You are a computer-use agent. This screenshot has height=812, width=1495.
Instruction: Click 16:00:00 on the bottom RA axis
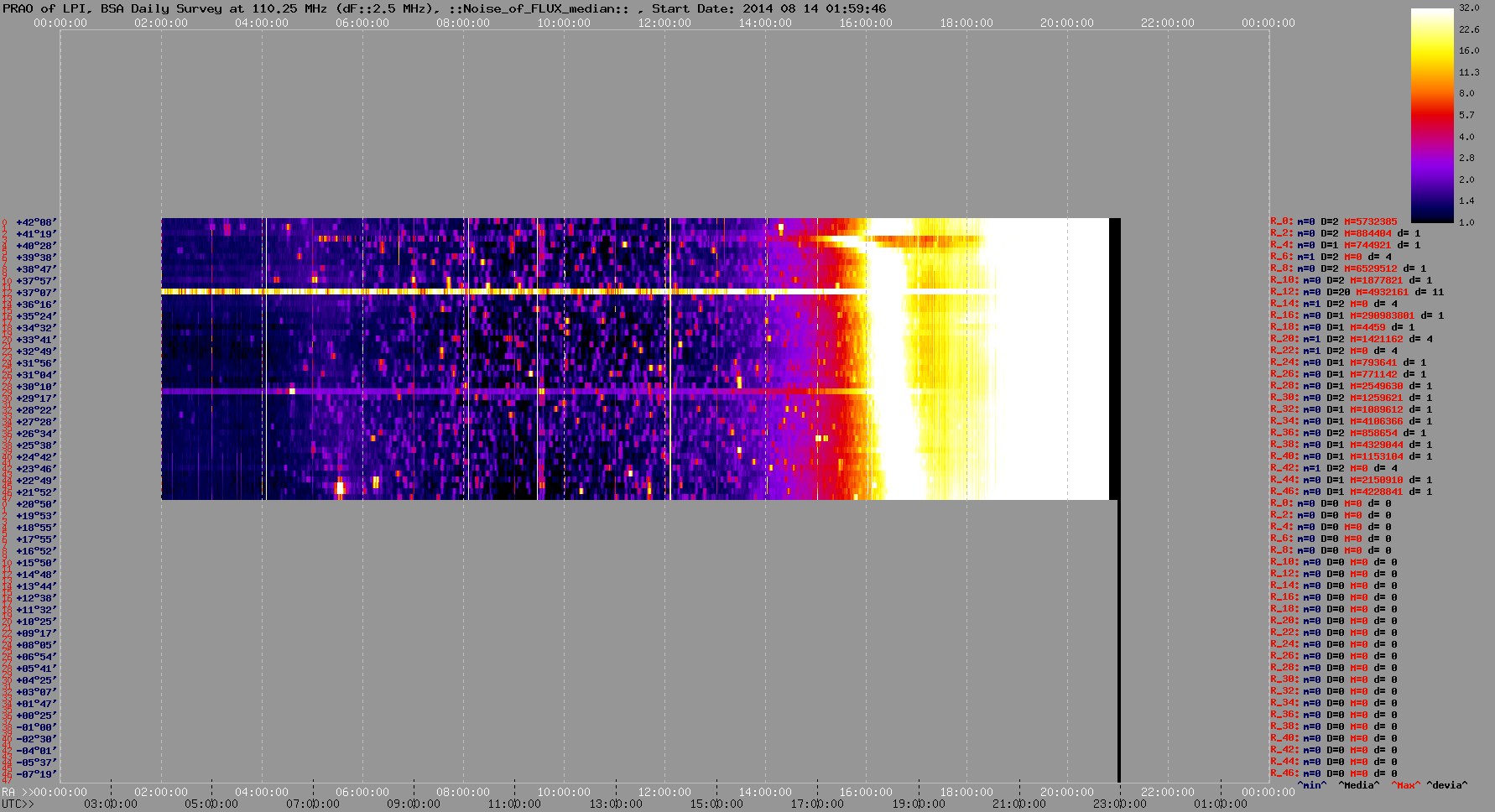(x=866, y=792)
